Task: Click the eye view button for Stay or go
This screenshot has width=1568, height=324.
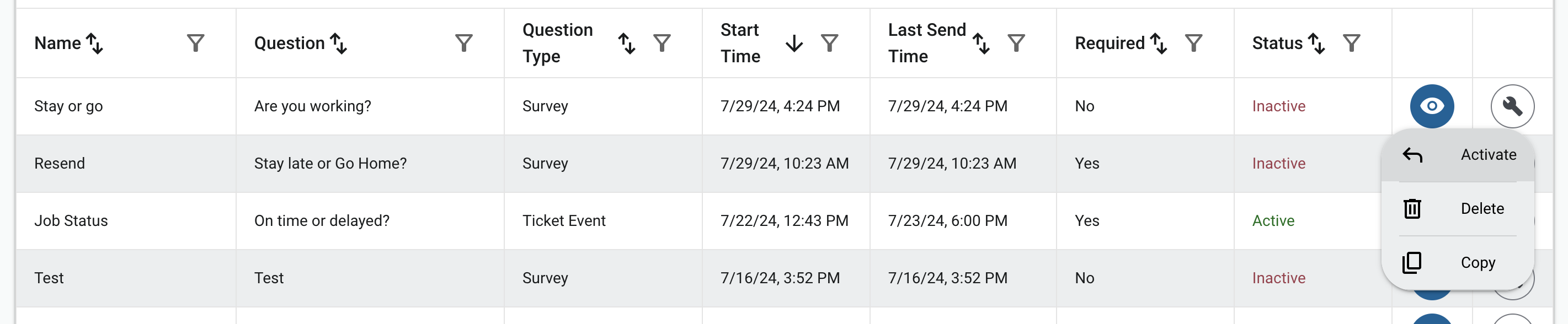Action: click(1432, 106)
